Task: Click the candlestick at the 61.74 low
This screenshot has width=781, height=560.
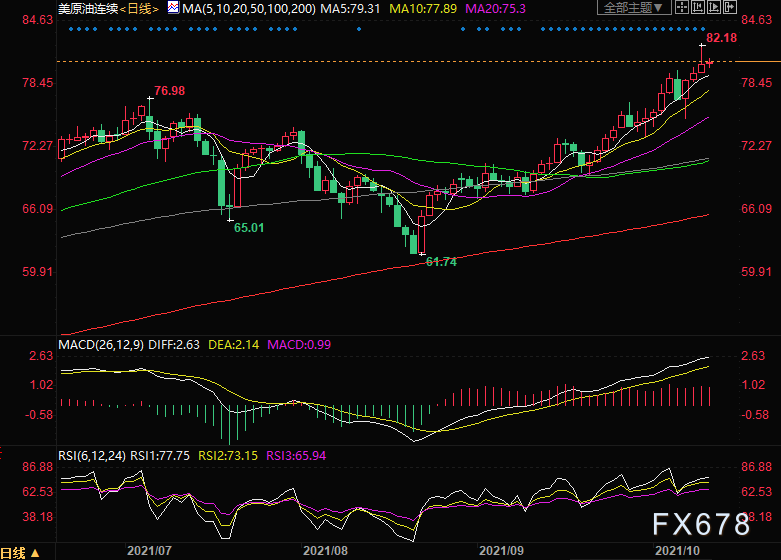Action: [422, 233]
